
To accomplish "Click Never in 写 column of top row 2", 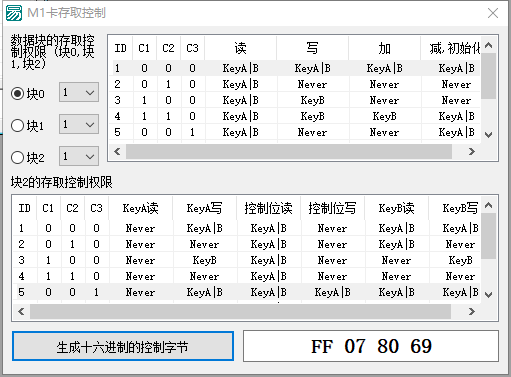I will pos(312,84).
